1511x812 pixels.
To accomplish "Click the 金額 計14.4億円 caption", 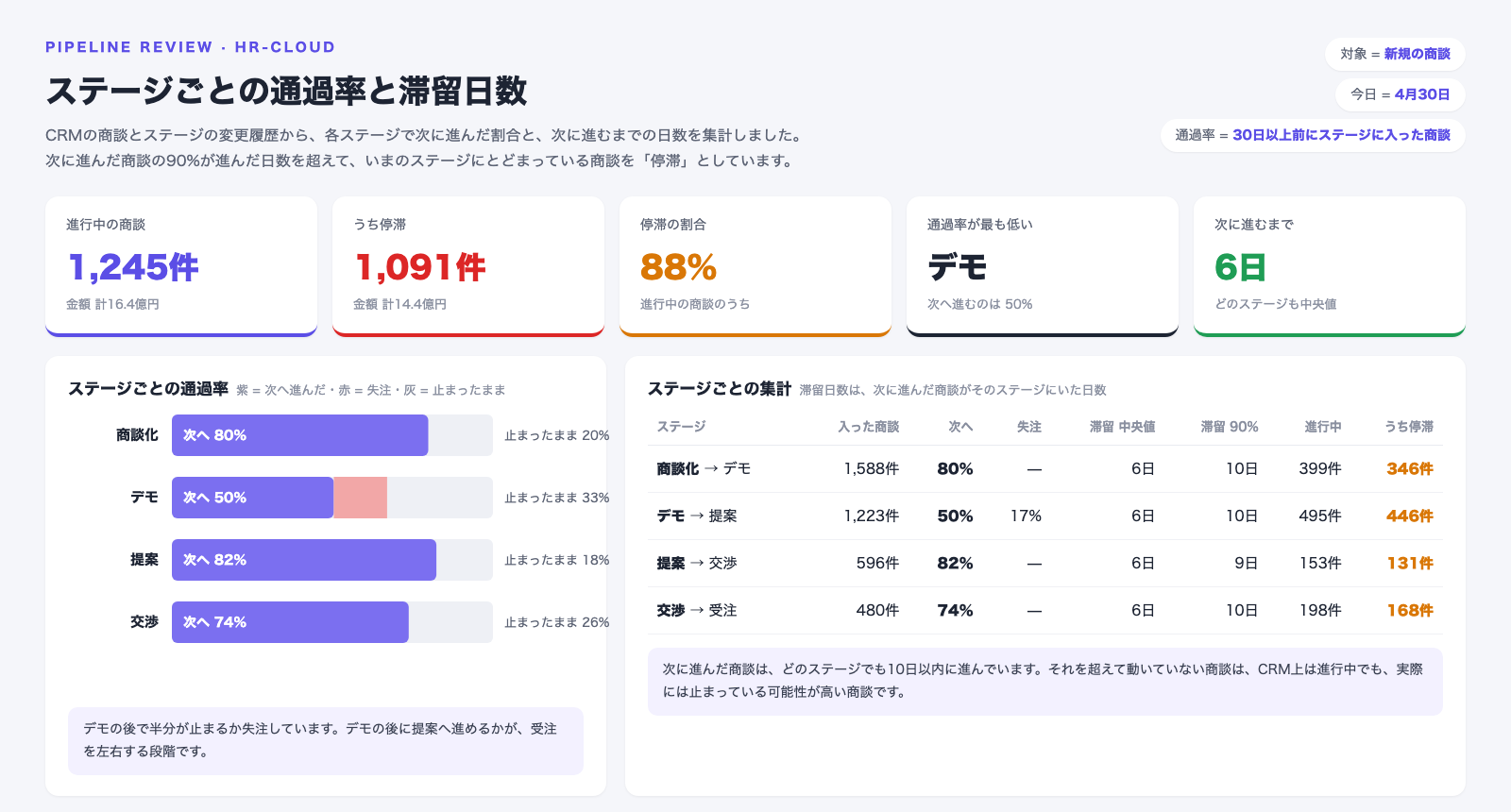I will pos(399,304).
